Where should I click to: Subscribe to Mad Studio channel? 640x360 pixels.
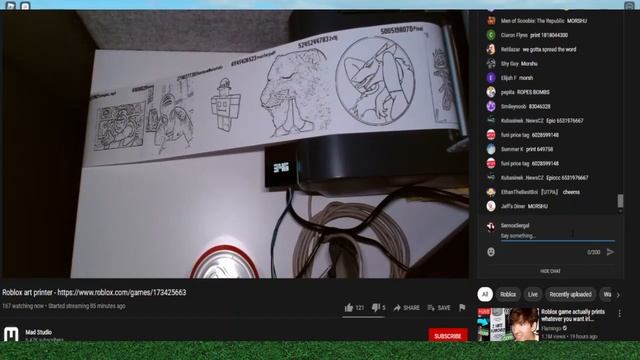[x=448, y=336]
